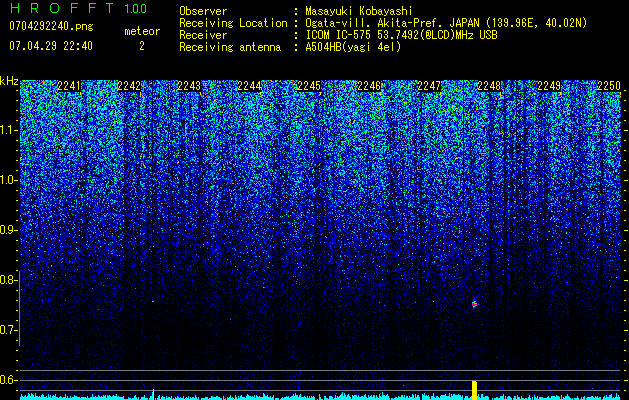Click the receiver ICOM IC-575 frequency text
Screen dimensions: 629x400
tap(401, 35)
